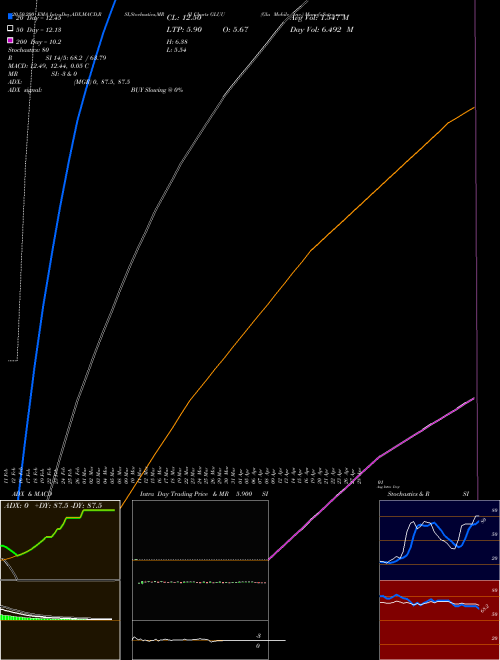This screenshot has width=500, height=660.
Task: Click the blue 20 Day legend swatch
Action: [10, 17]
